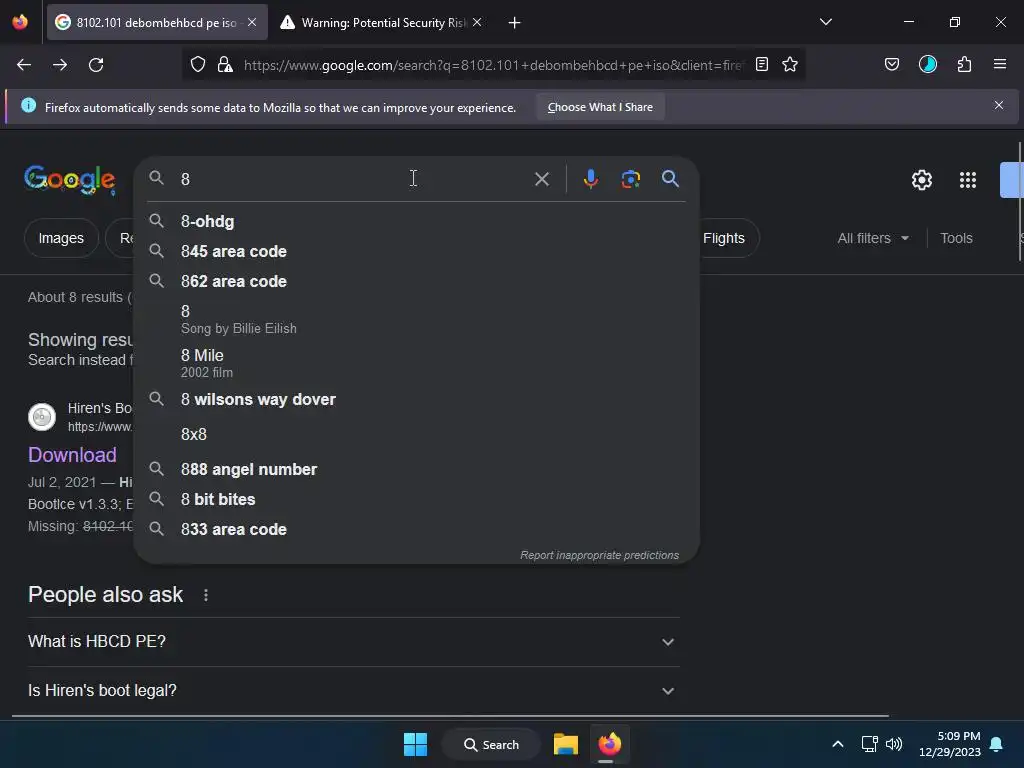This screenshot has height=768, width=1024.
Task: Toggle reader view in address bar
Action: click(x=761, y=64)
